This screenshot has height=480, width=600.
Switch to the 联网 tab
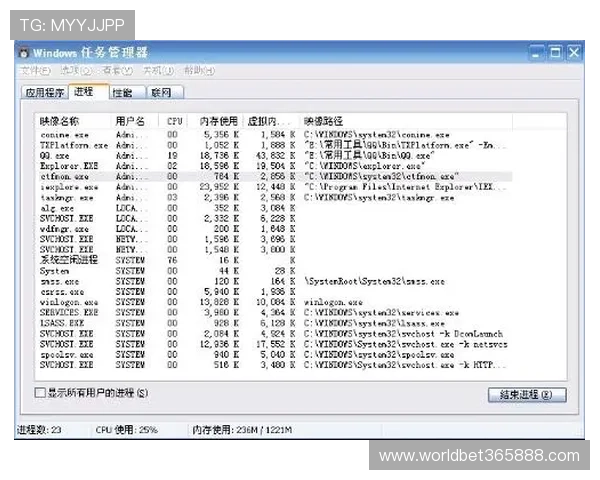click(165, 93)
